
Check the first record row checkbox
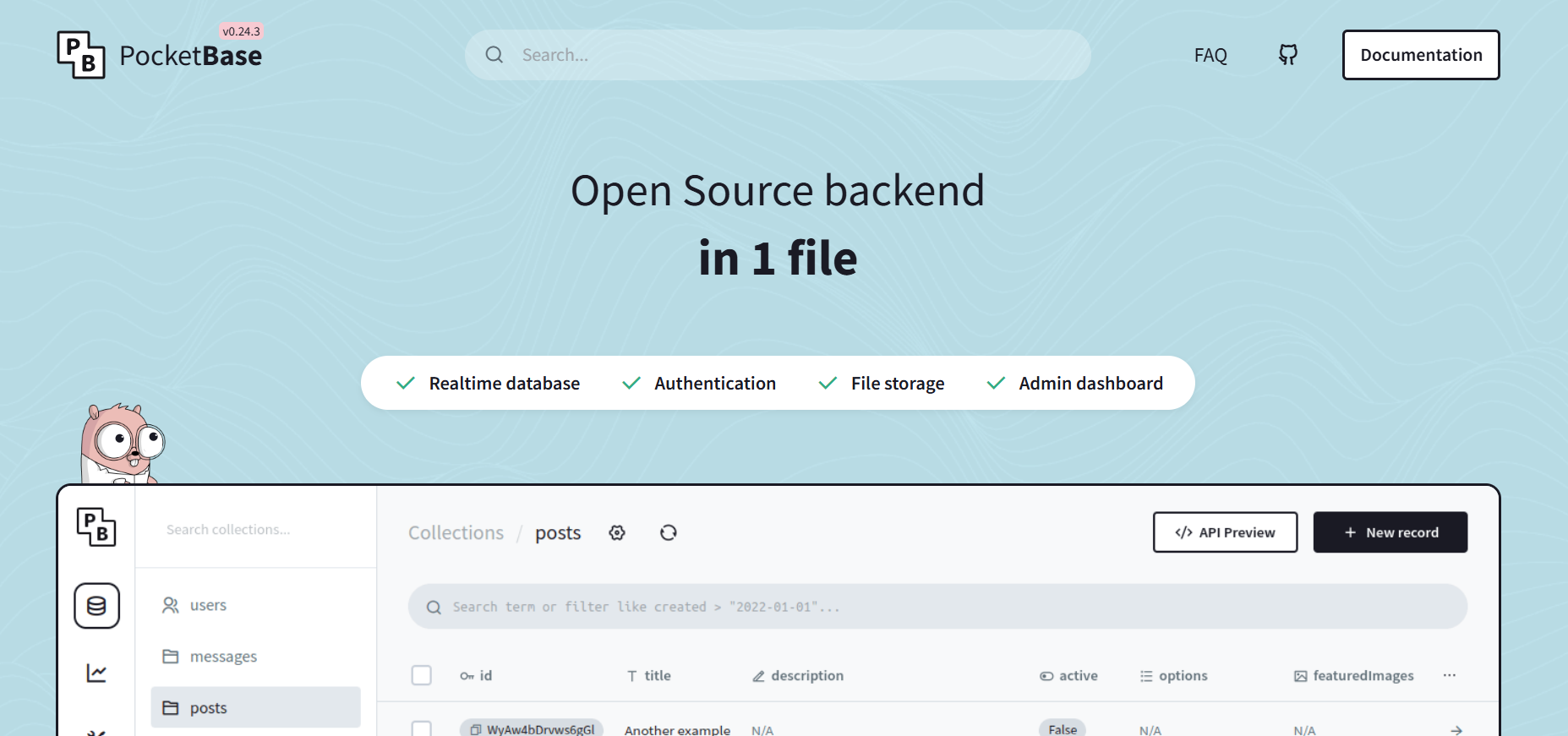(x=421, y=728)
